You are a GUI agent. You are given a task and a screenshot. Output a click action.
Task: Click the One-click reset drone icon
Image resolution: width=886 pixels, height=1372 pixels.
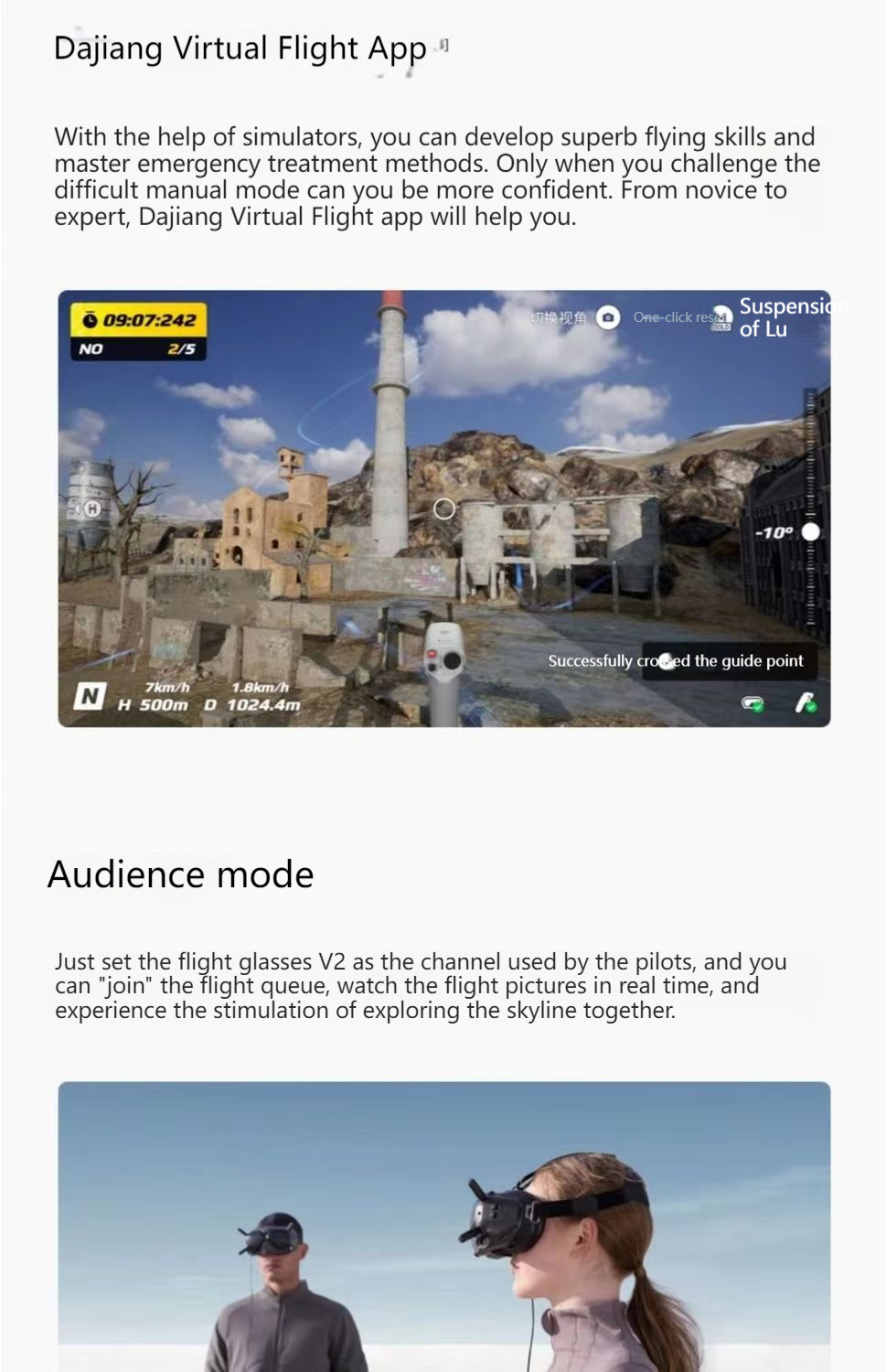tap(722, 317)
